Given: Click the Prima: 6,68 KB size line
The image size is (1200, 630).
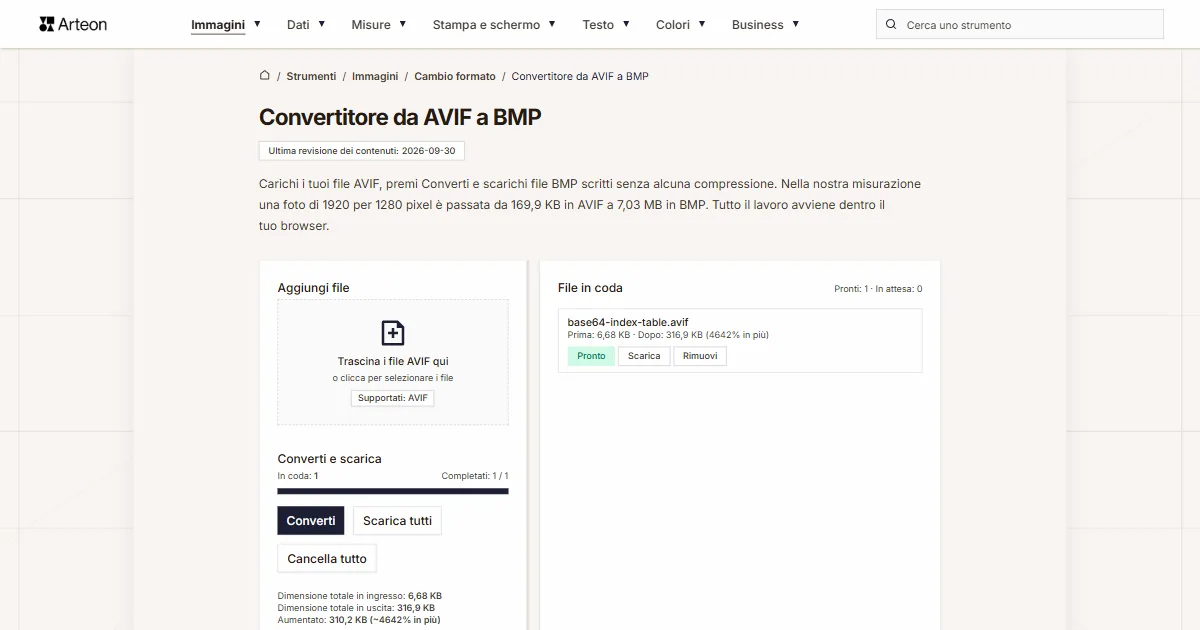Looking at the screenshot, I should coord(668,335).
